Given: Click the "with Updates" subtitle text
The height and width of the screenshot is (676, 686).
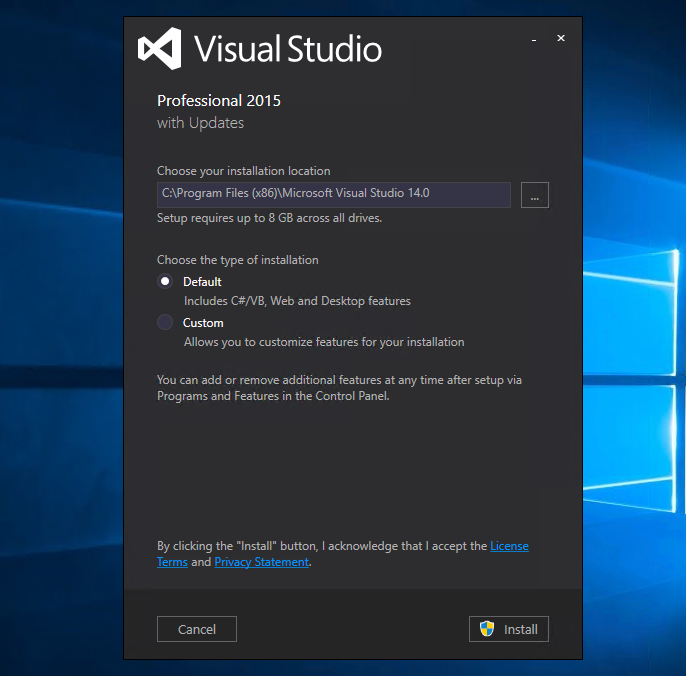Looking at the screenshot, I should point(200,123).
